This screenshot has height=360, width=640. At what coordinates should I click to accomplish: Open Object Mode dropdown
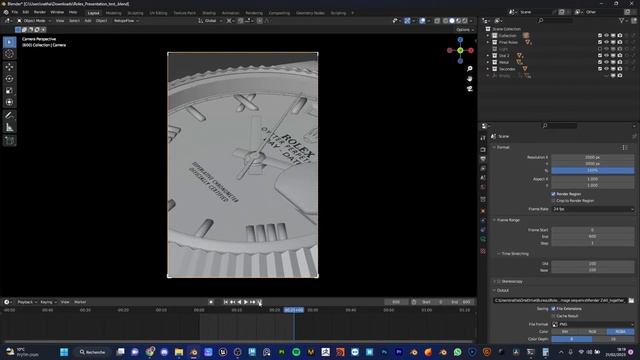coord(34,20)
